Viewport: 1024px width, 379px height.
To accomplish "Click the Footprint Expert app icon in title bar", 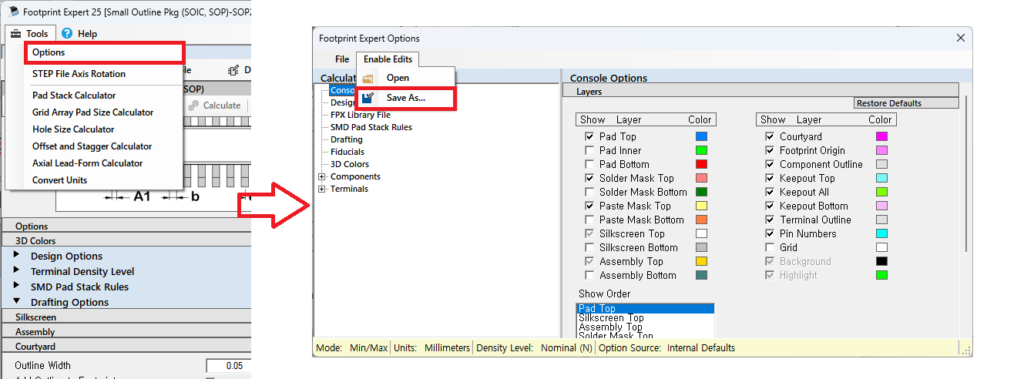I will 13,12.
